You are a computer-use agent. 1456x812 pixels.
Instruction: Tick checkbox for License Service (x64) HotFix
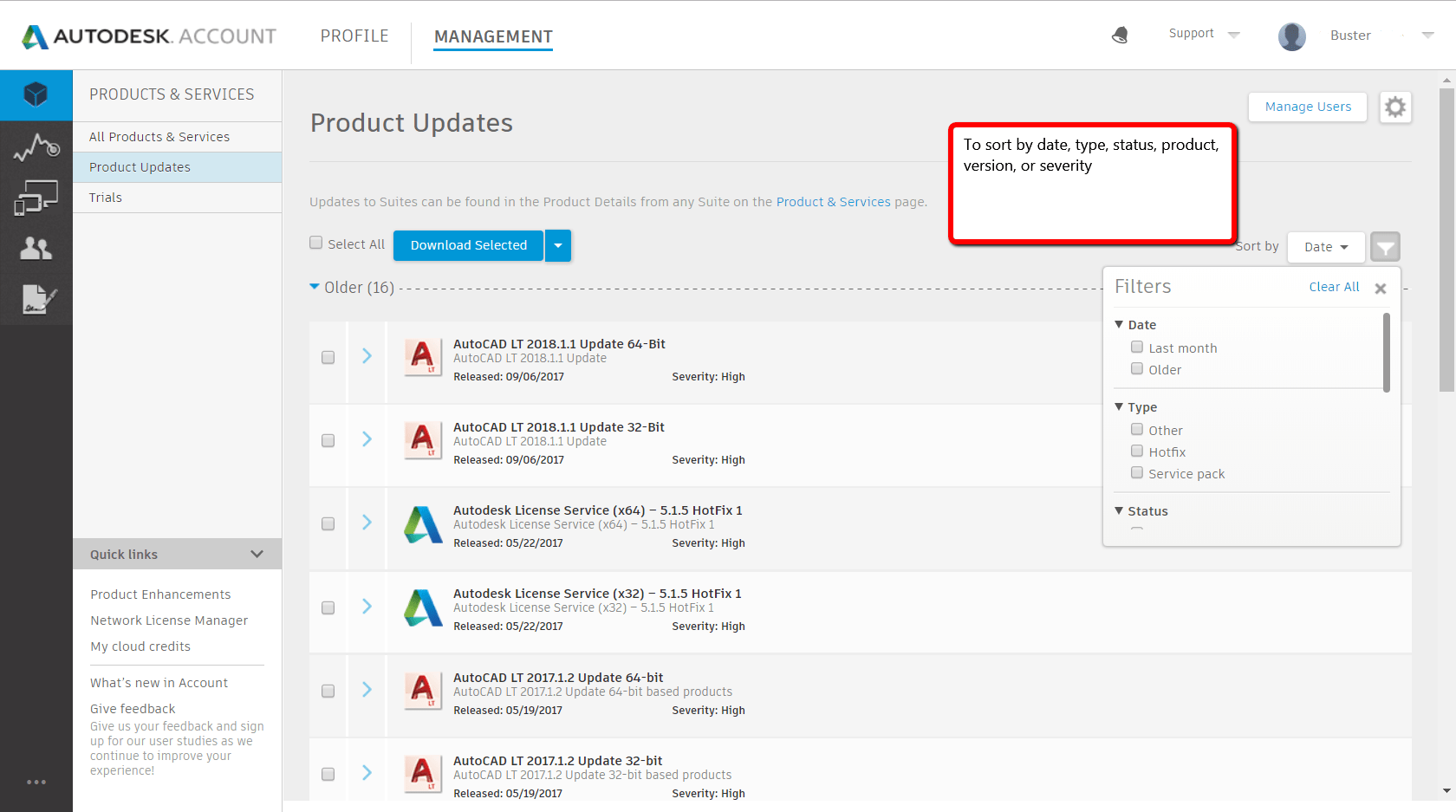(328, 523)
